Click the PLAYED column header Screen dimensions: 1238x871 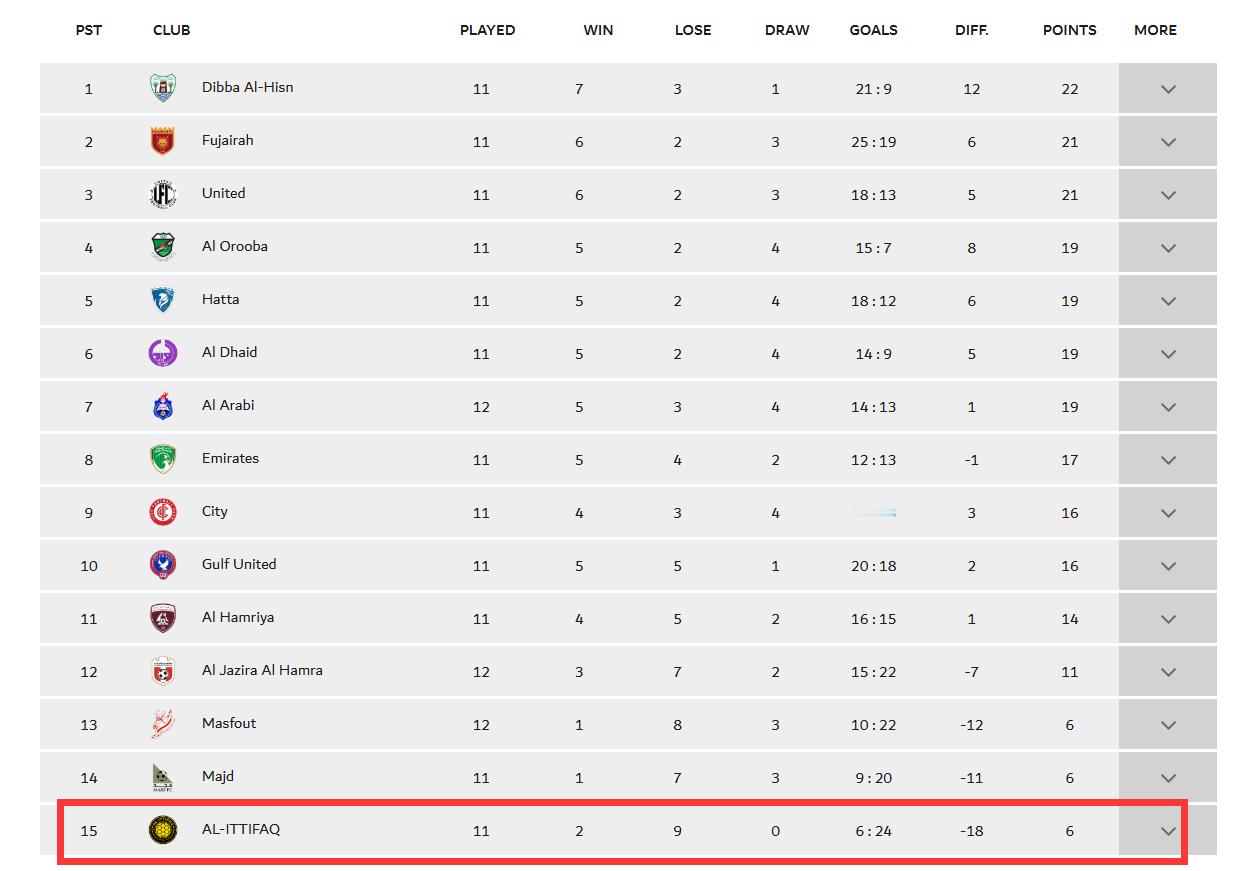tap(487, 30)
